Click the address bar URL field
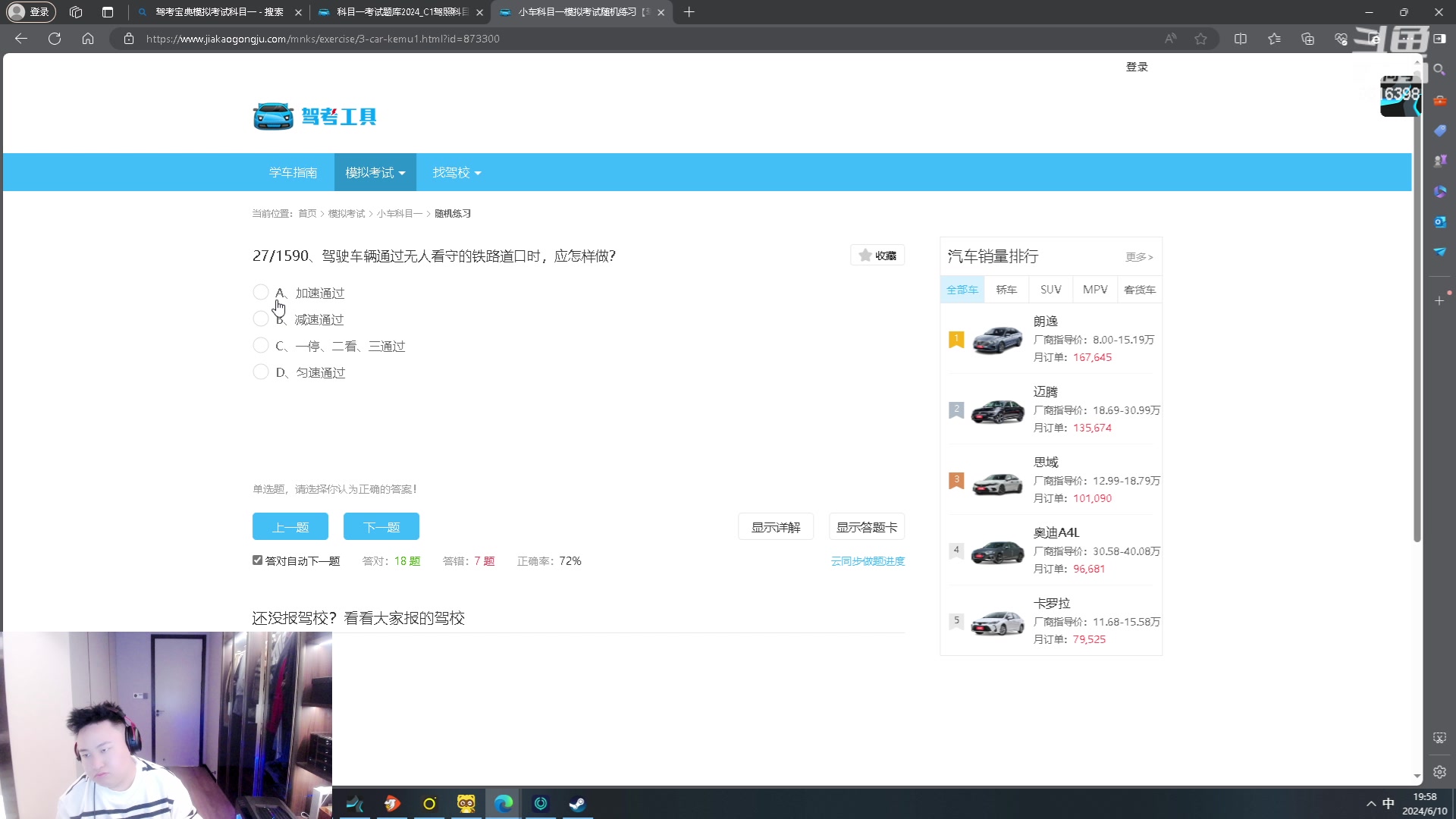 [x=318, y=38]
